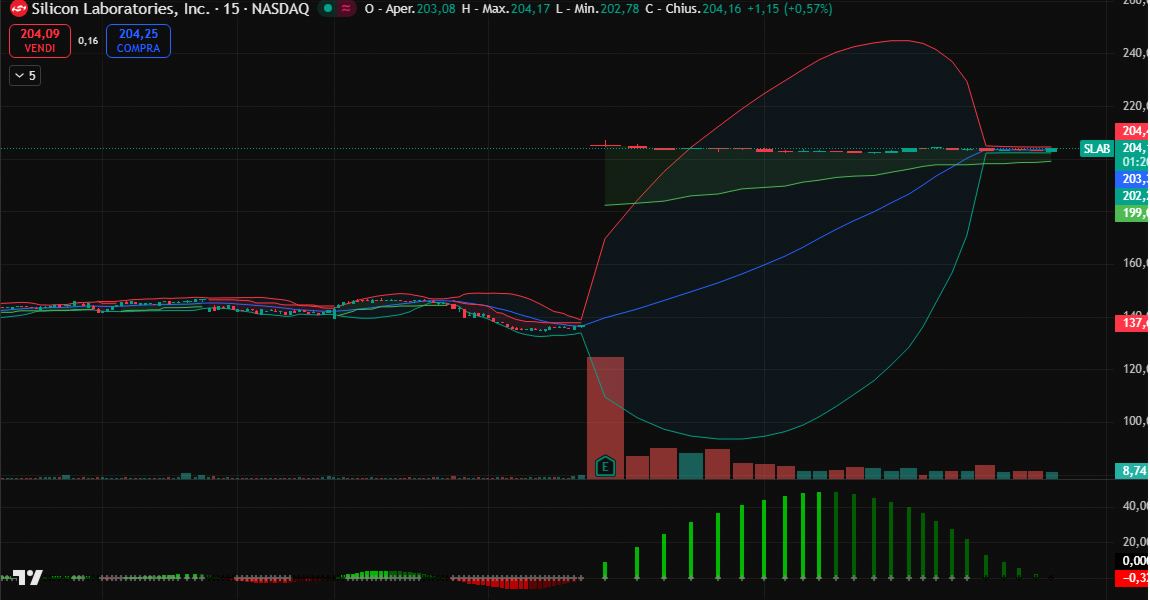Click the pink approximate-equal sign icon

[346, 9]
